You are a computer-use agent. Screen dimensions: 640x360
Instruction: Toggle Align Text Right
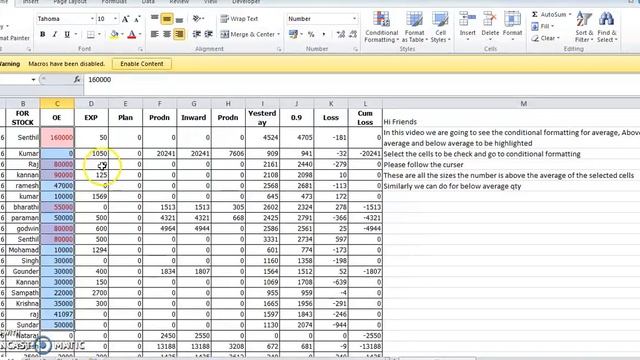pyautogui.click(x=179, y=34)
